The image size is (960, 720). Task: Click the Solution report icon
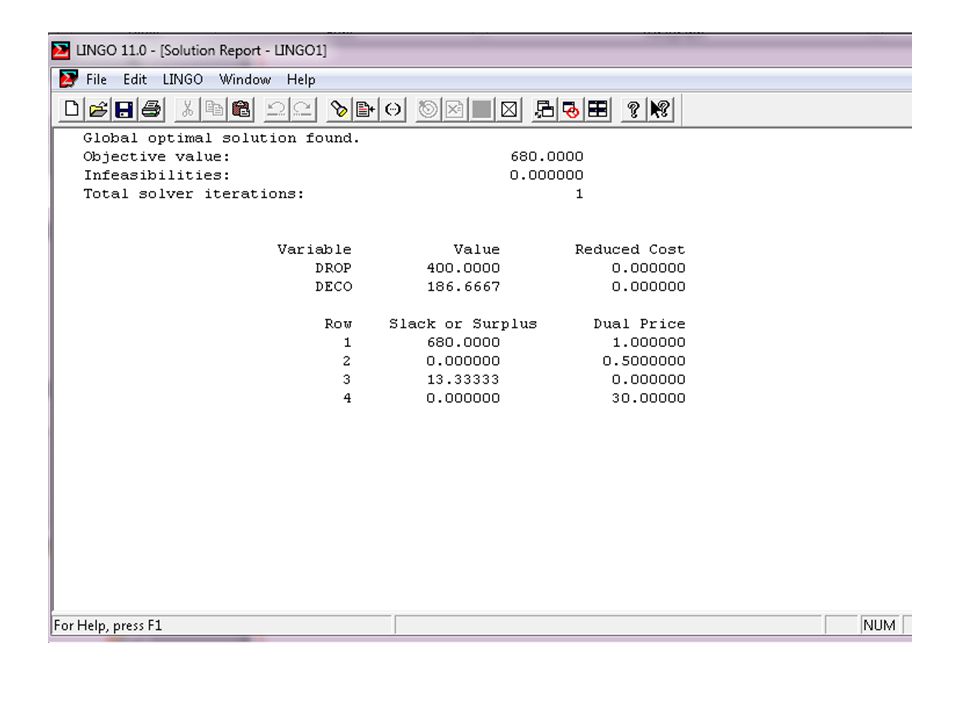pos(455,110)
